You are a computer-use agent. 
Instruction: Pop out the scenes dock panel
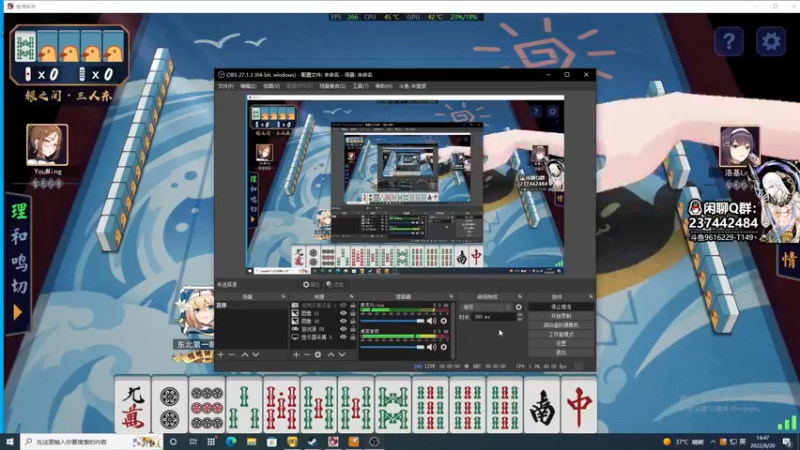[284, 296]
